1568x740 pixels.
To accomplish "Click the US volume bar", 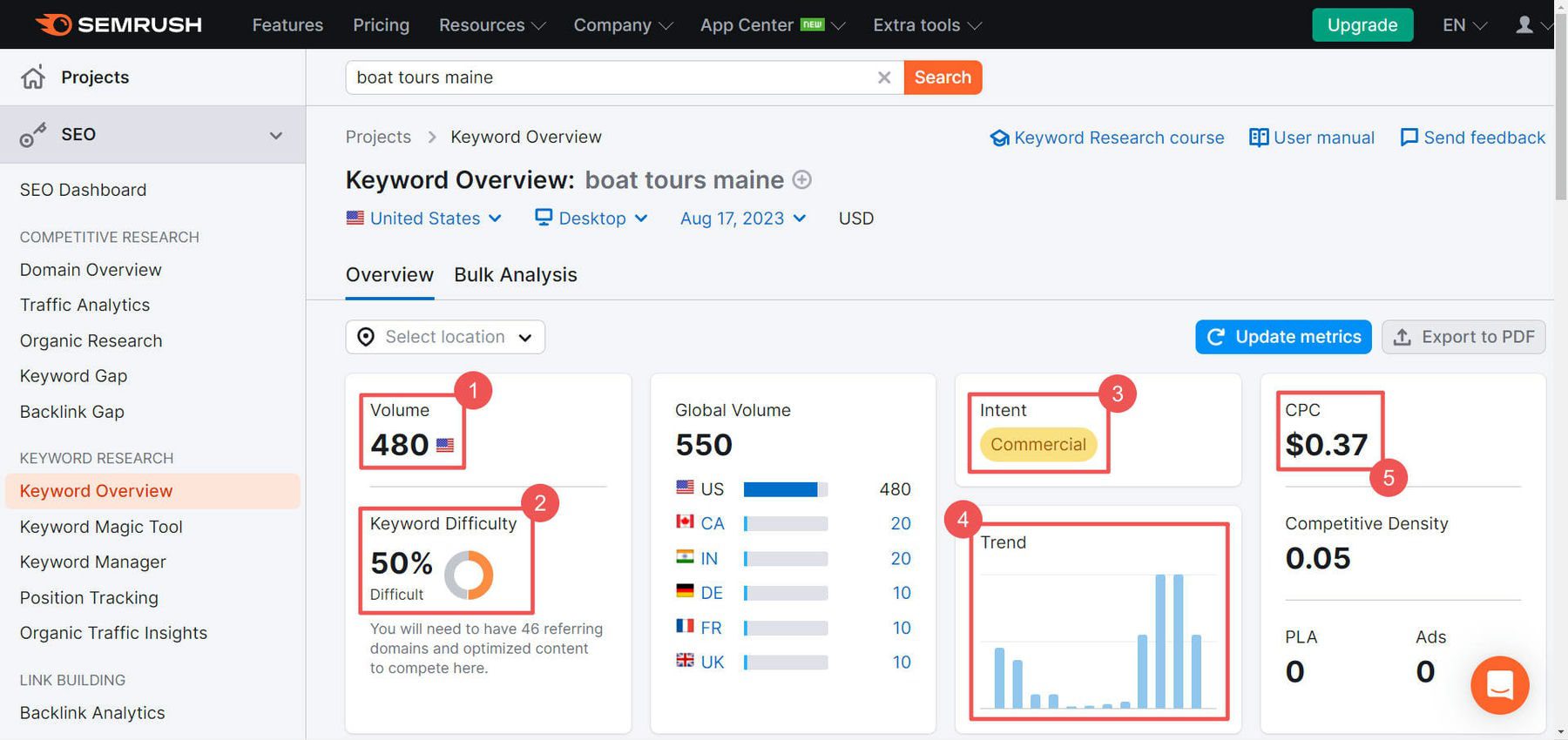I will (x=784, y=489).
